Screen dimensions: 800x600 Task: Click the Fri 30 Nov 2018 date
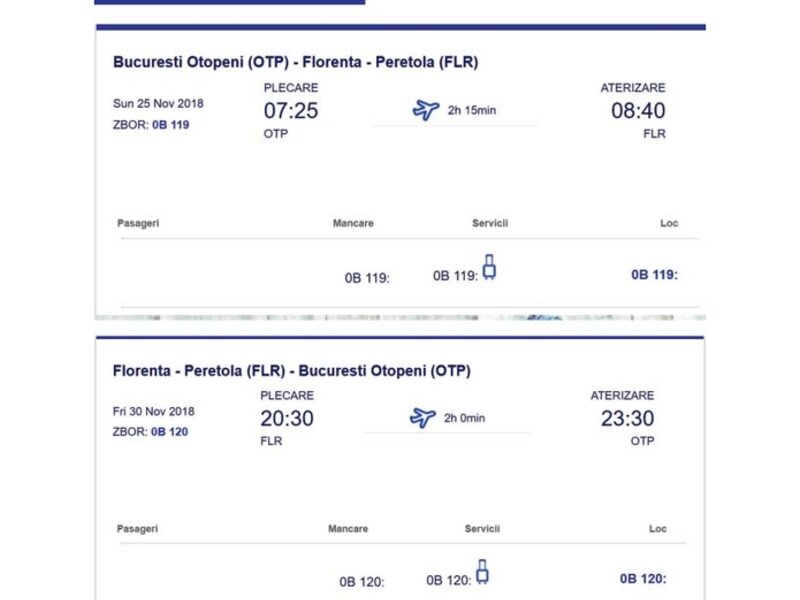click(x=154, y=411)
